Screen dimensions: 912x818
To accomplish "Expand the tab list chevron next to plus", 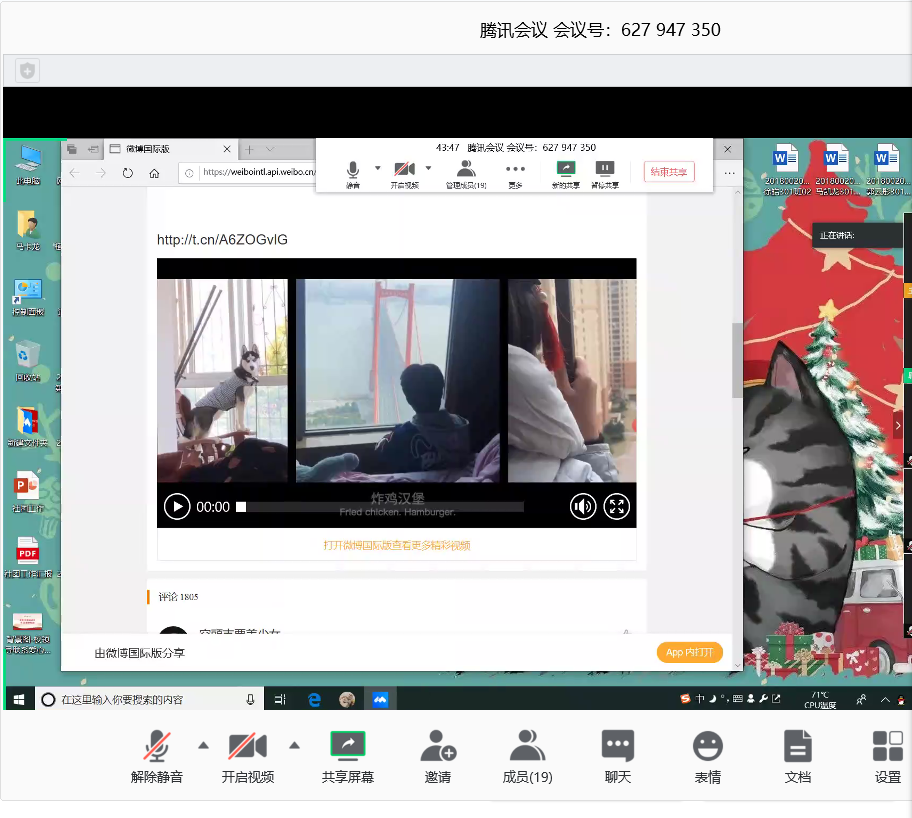I will [270, 150].
